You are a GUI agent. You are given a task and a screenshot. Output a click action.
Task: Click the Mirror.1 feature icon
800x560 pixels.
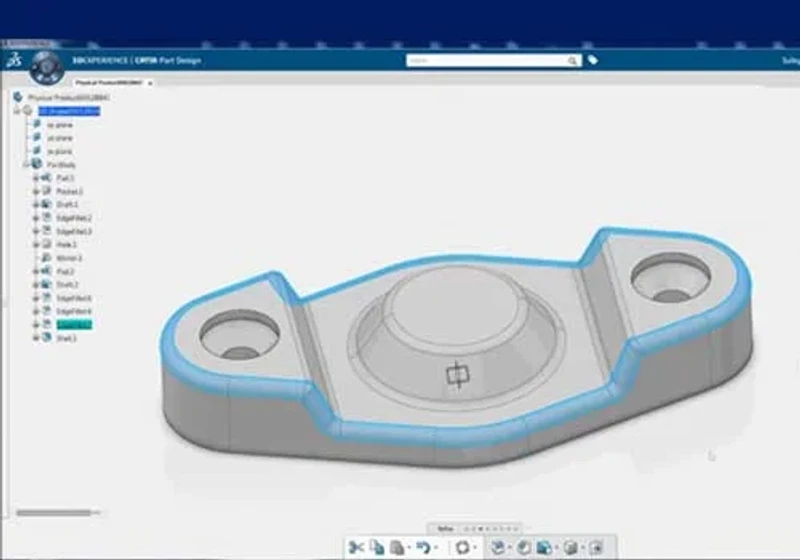coord(46,258)
